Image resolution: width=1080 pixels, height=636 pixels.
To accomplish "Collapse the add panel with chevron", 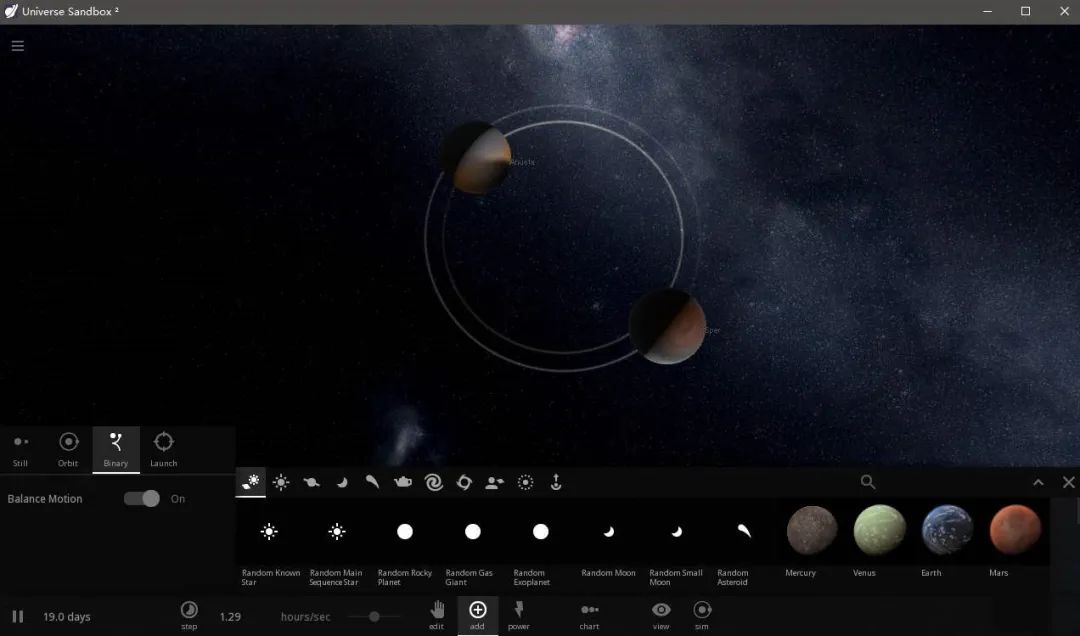I will tap(1038, 483).
